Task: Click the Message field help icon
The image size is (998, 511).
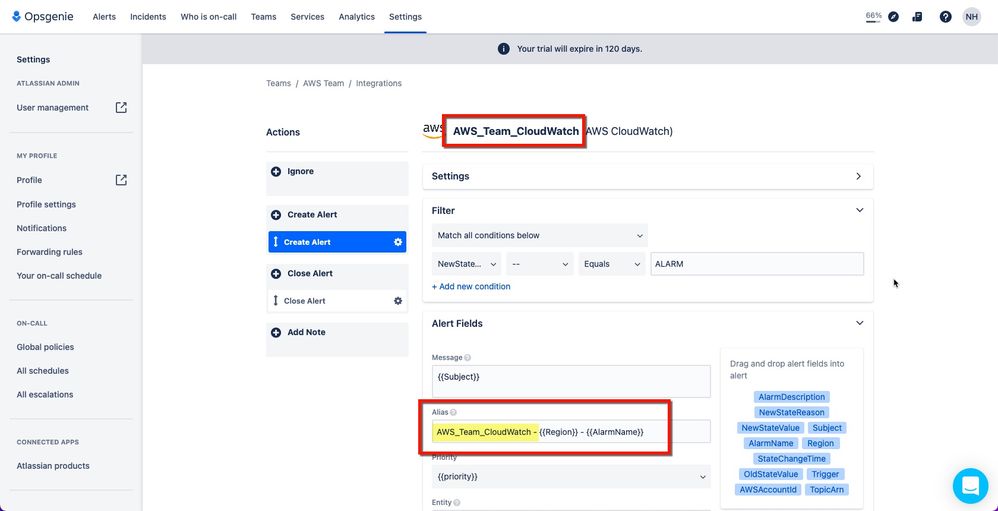Action: click(468, 358)
